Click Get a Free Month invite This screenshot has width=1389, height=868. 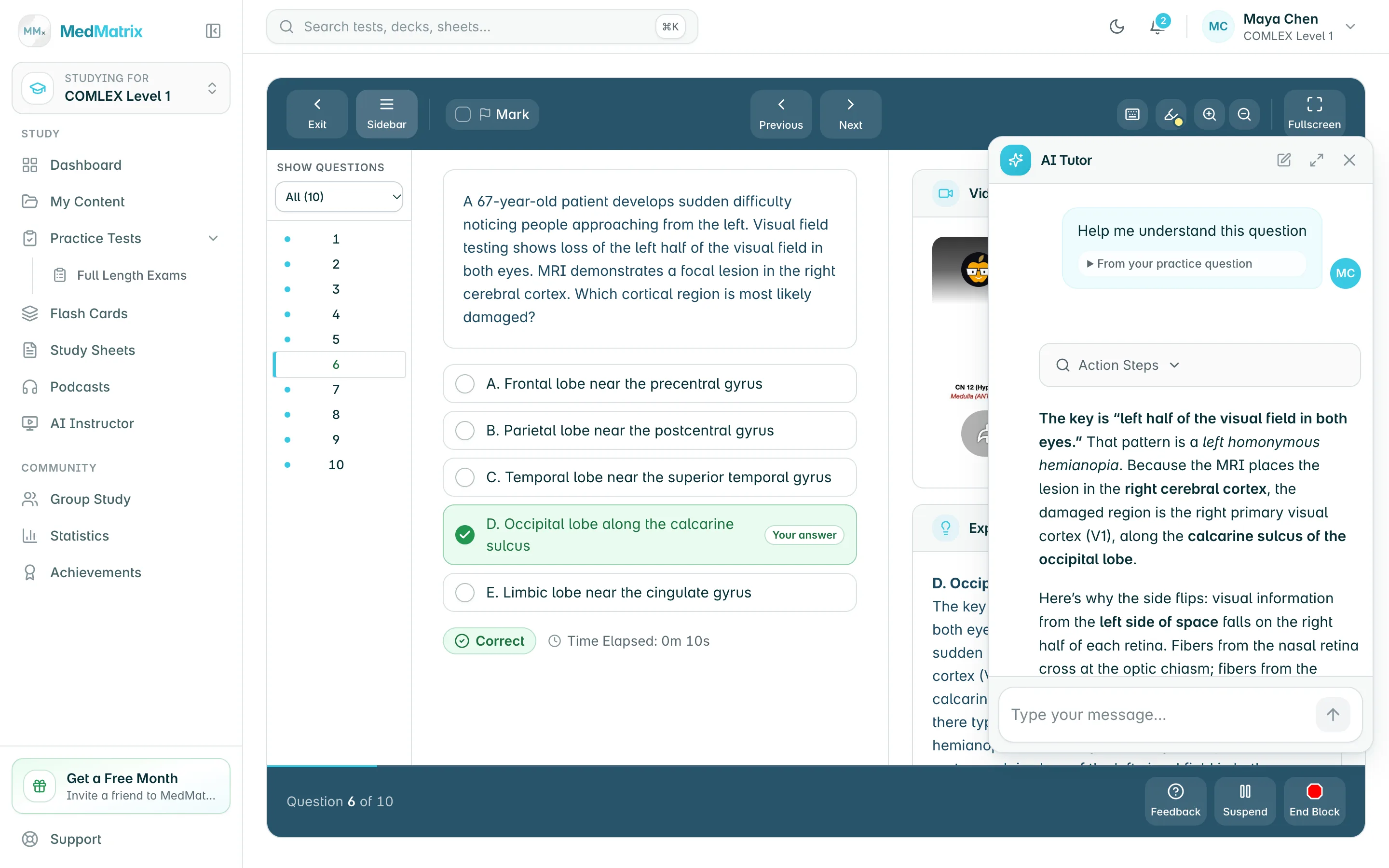pos(121,786)
